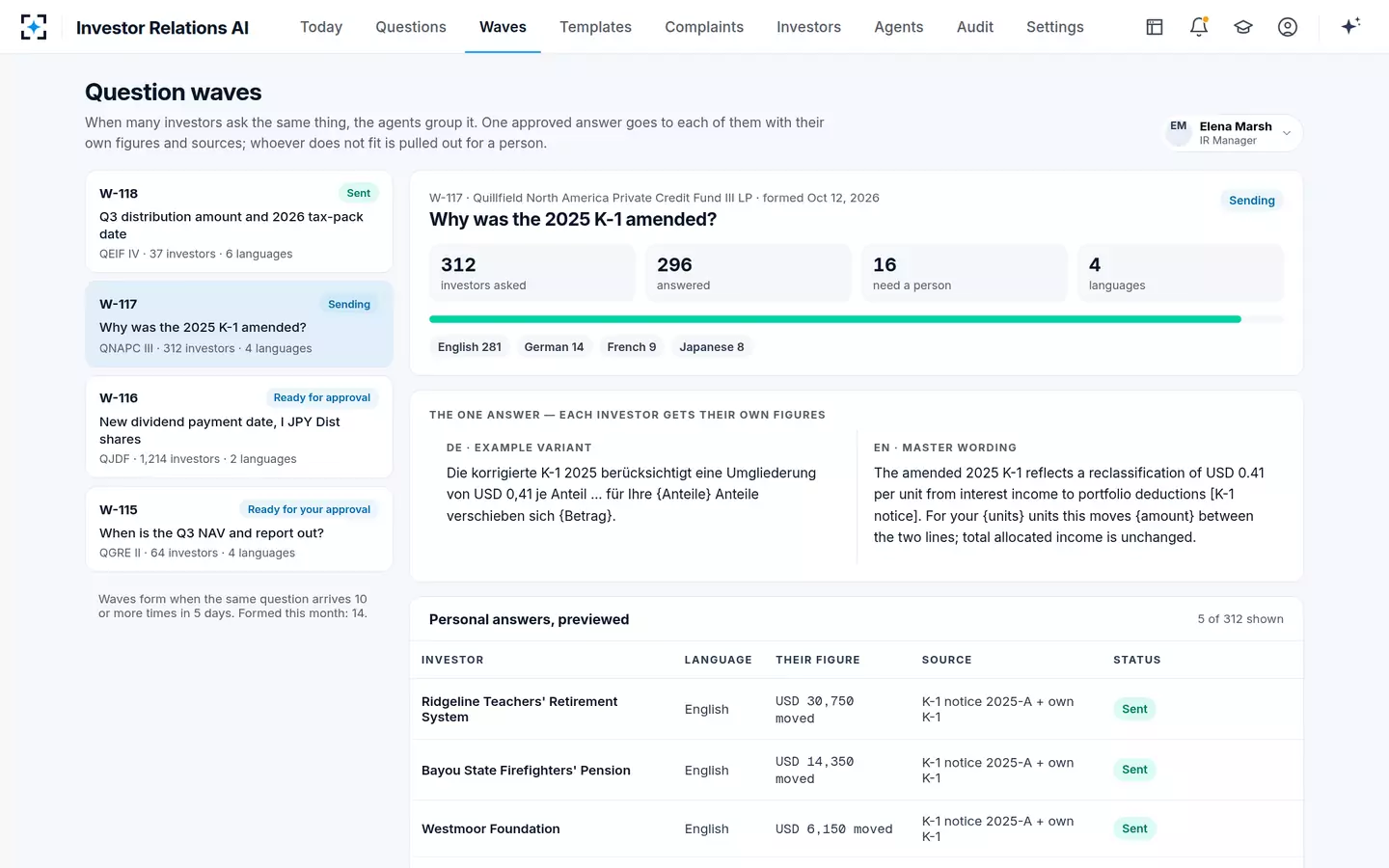This screenshot has width=1389, height=868.
Task: Go to the Today tab
Action: pos(321,27)
